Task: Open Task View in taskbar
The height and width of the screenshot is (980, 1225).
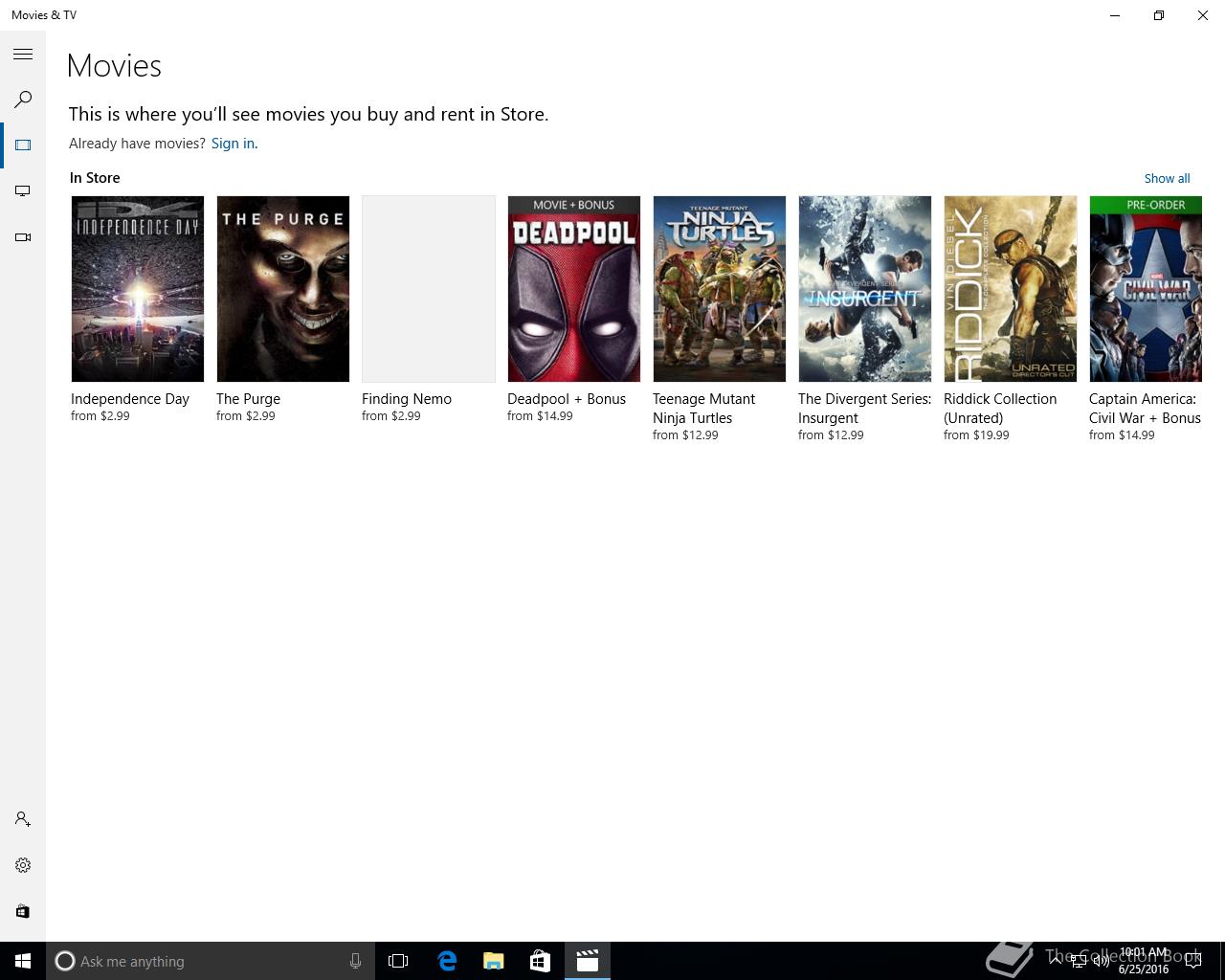Action: tap(398, 961)
